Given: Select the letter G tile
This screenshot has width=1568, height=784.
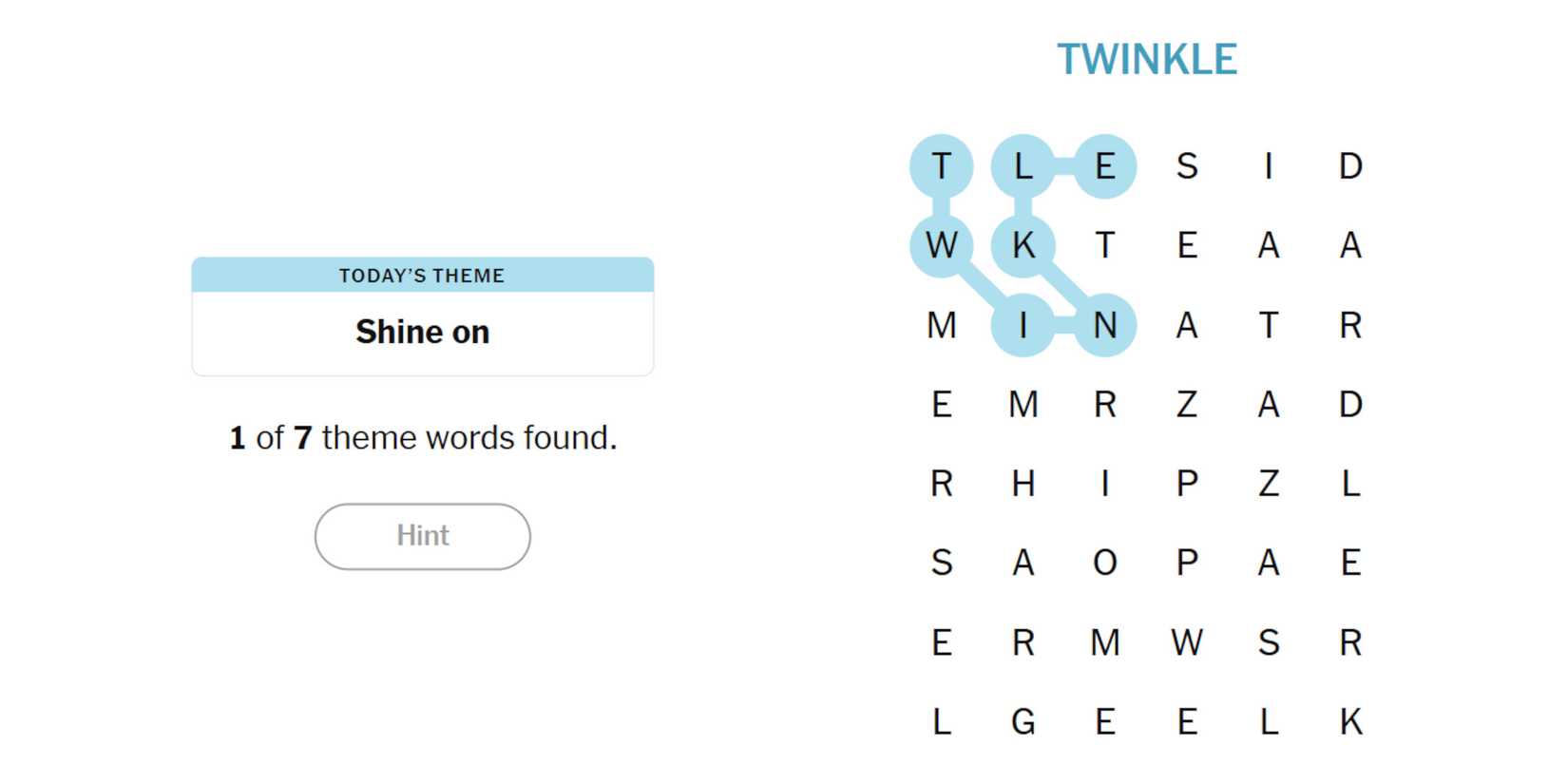Looking at the screenshot, I should coord(1023,722).
